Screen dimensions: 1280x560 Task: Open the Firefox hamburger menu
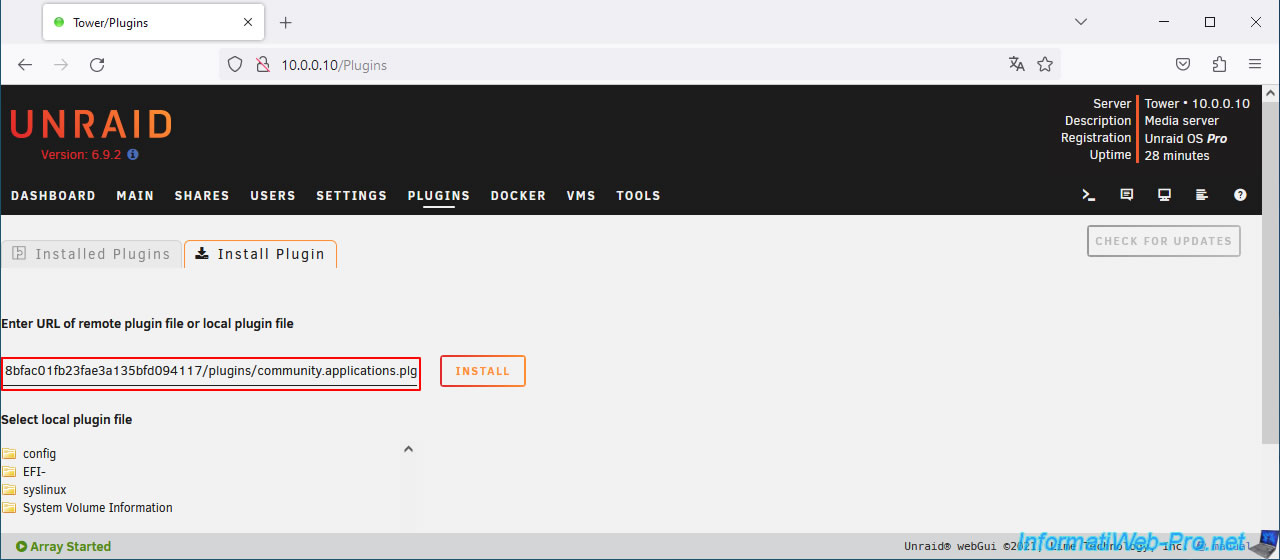1255,64
